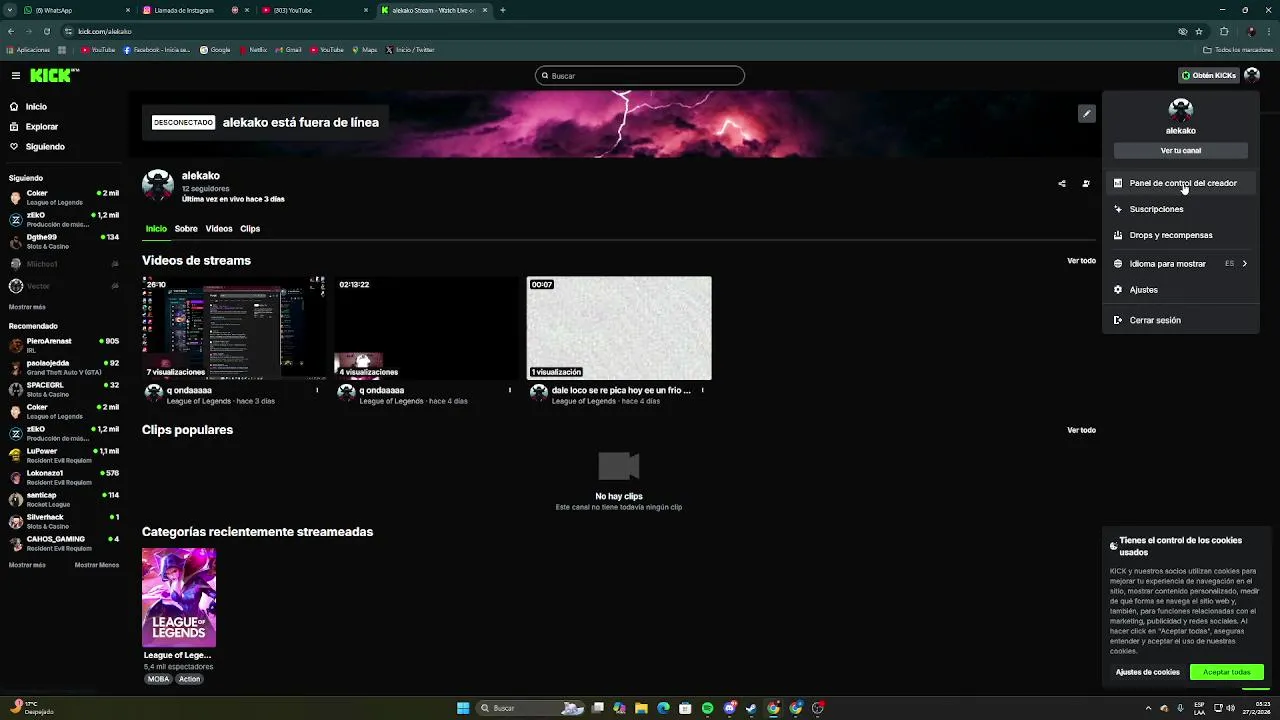Click the Obtén KICKs button
The width and height of the screenshot is (1280, 720).
coord(1208,76)
